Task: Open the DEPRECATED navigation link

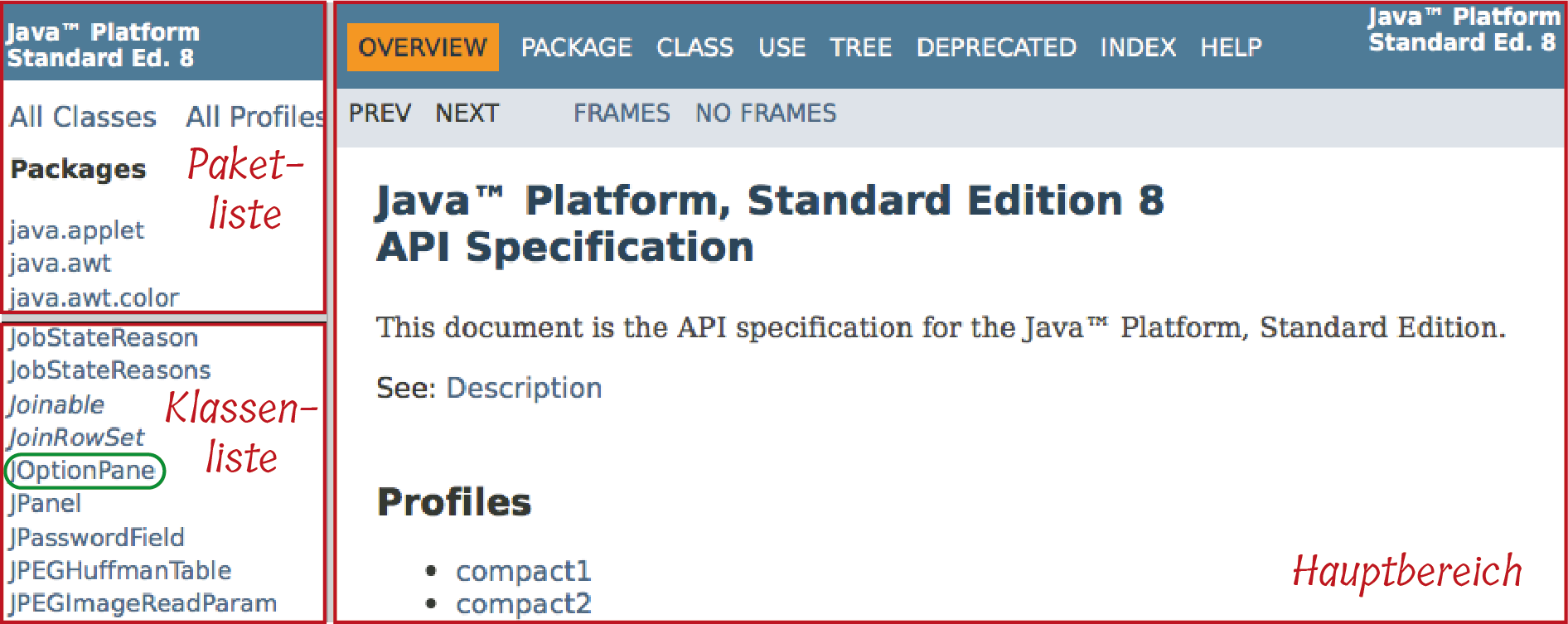Action: point(996,47)
